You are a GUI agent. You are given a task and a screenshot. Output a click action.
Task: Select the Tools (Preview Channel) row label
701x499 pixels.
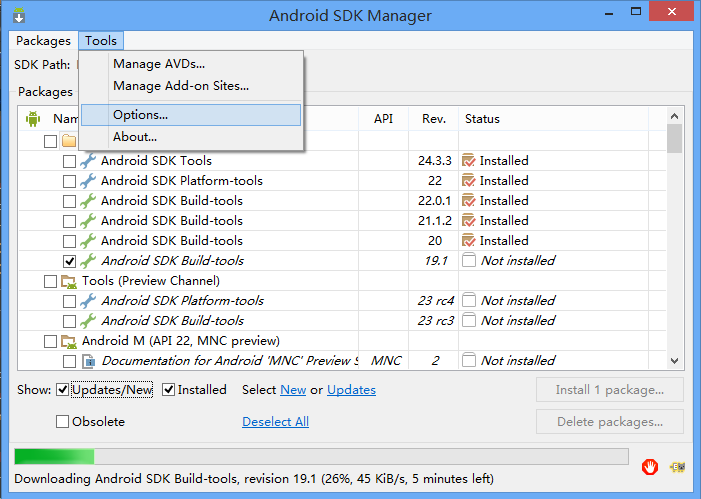pyautogui.click(x=151, y=281)
